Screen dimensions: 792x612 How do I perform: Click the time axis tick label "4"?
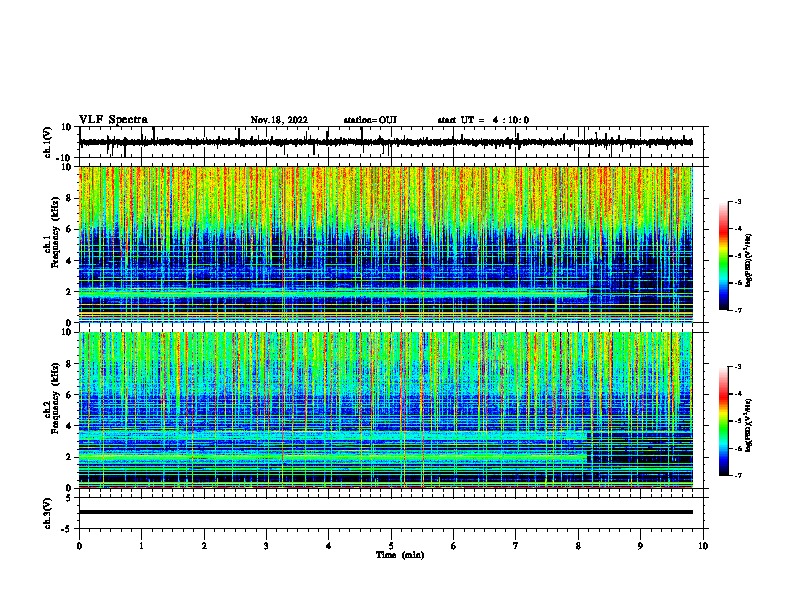[x=329, y=546]
